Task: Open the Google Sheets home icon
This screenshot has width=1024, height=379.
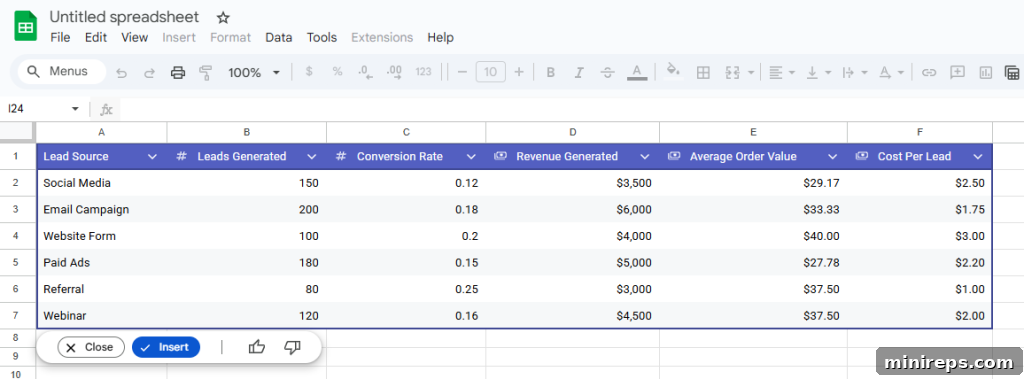Action: [25, 26]
